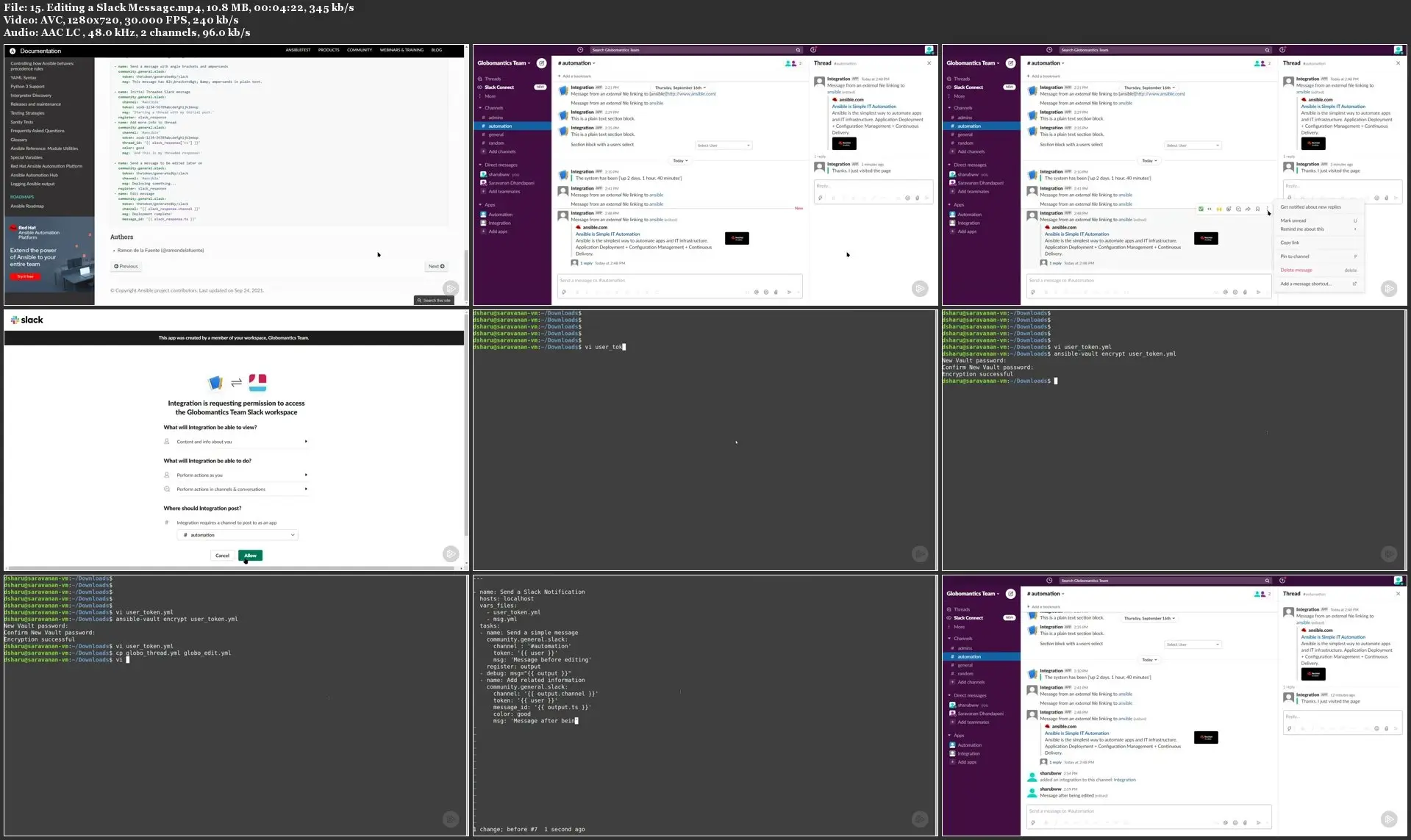Open the user avatar in the context-menu Slack frame
The height and width of the screenshot is (840, 1411).
[x=1398, y=50]
